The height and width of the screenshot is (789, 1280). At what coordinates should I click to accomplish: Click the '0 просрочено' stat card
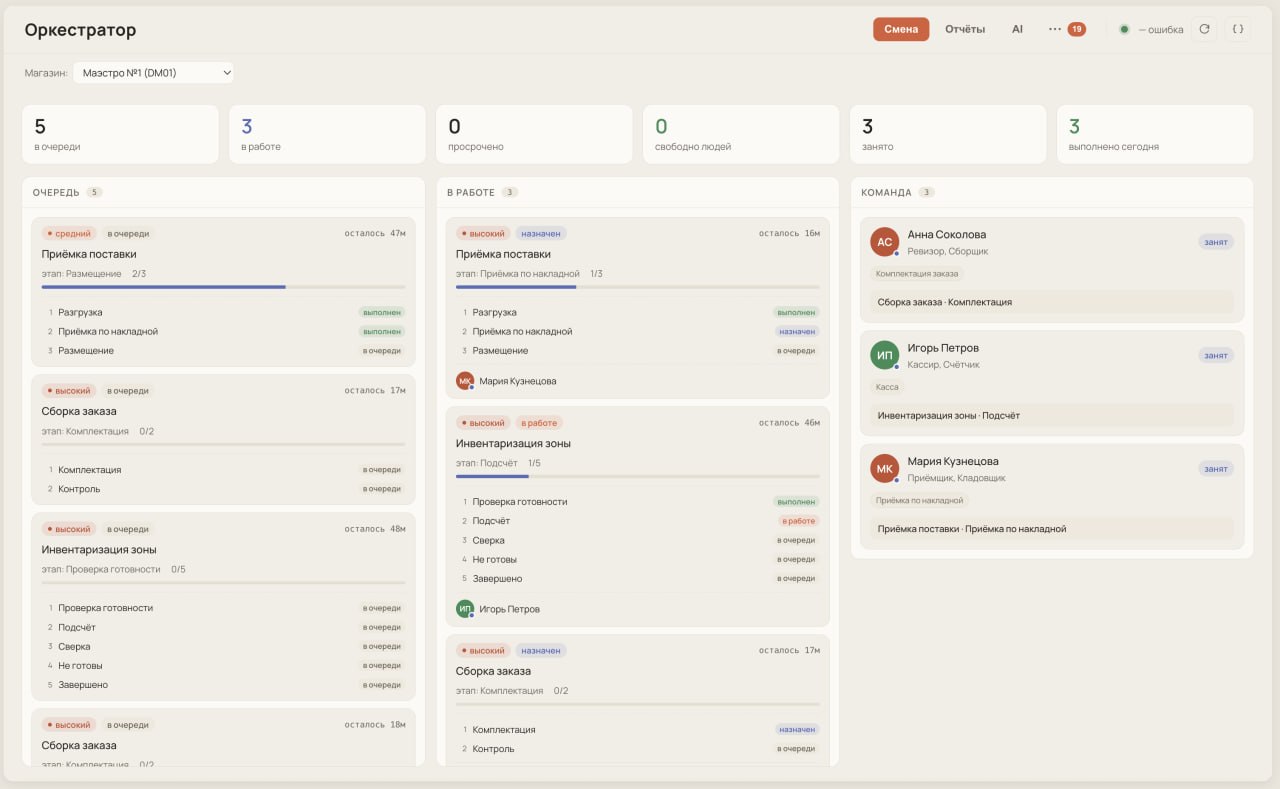coord(534,134)
